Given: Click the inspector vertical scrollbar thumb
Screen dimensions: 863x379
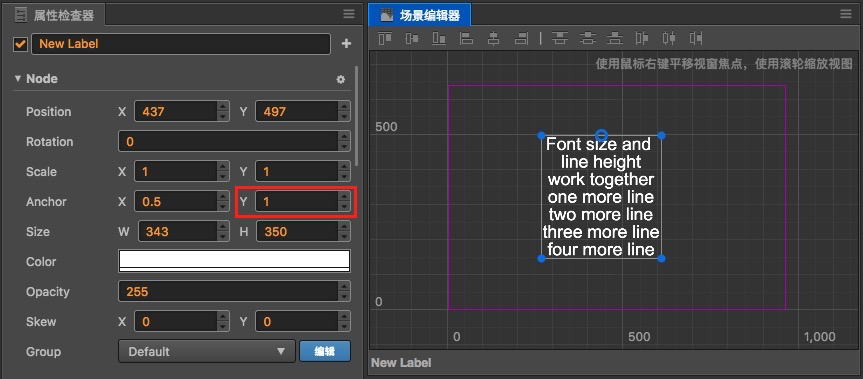Looking at the screenshot, I should click(357, 116).
